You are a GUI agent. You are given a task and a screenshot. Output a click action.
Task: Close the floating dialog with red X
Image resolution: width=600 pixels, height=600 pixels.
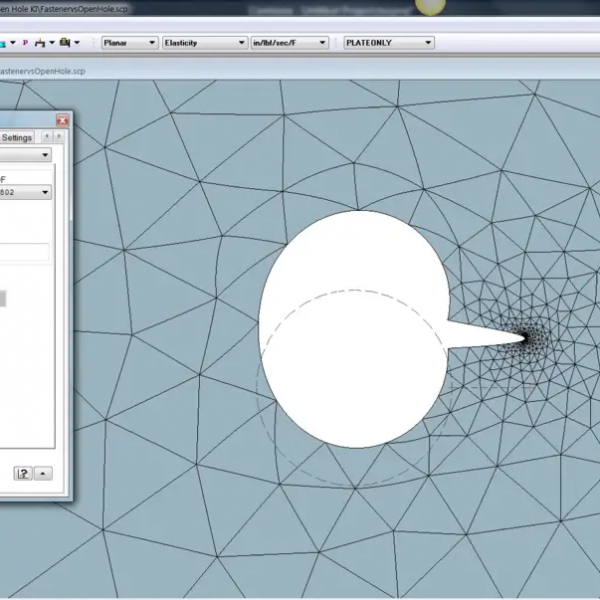pyautogui.click(x=62, y=121)
